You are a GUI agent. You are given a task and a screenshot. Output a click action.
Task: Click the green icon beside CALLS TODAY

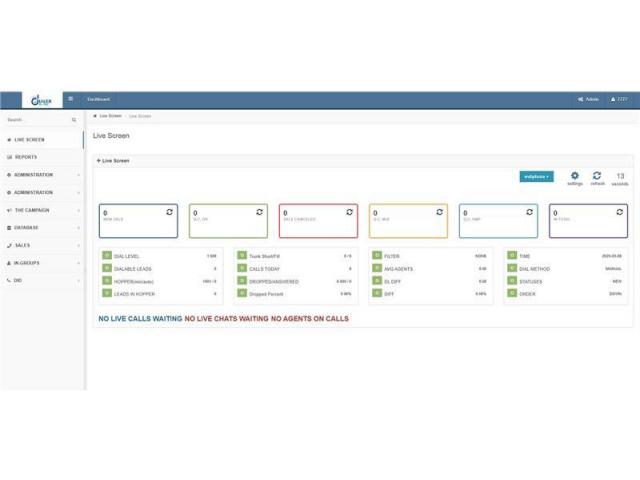click(242, 268)
